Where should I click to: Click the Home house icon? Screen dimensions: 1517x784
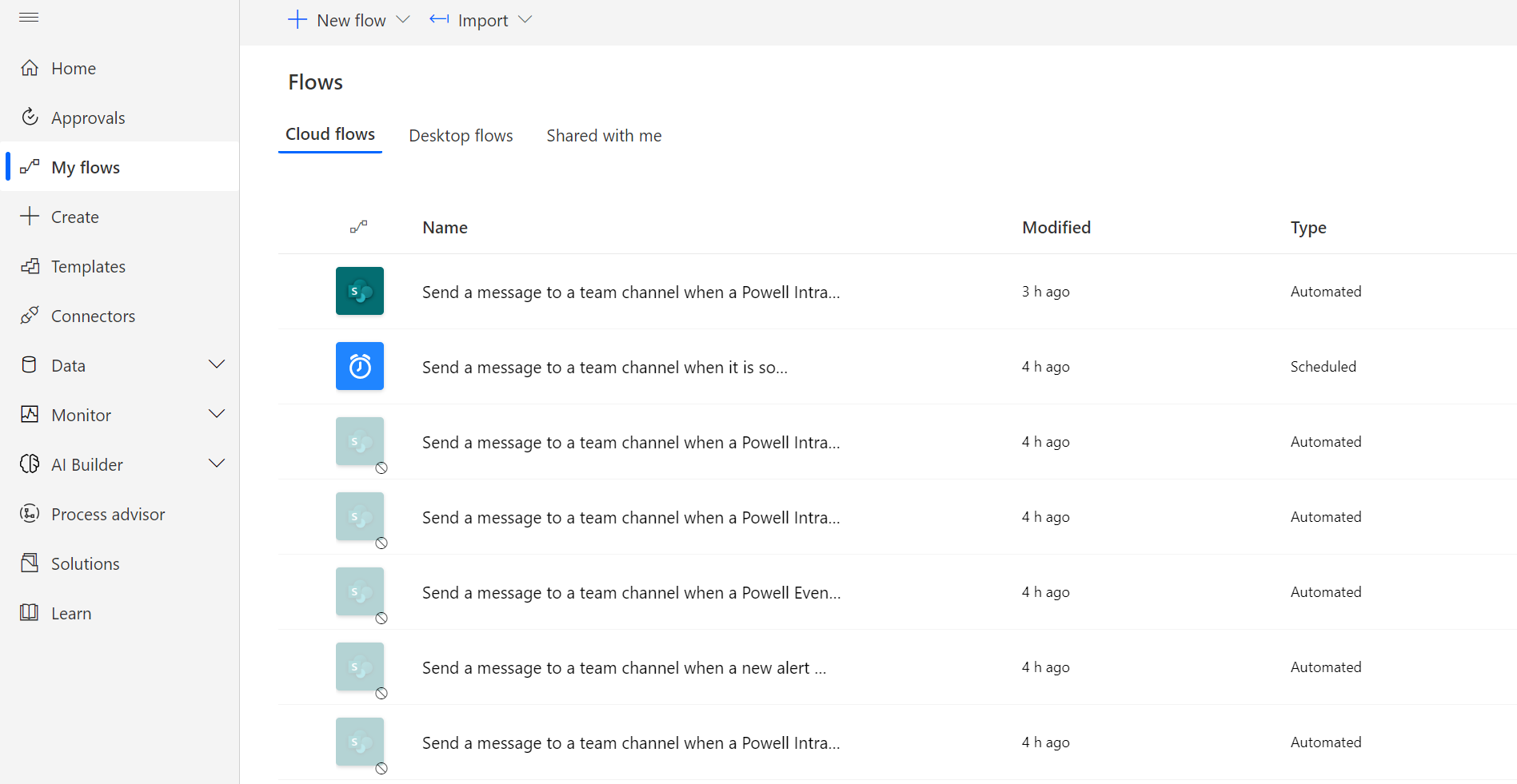tap(30, 68)
